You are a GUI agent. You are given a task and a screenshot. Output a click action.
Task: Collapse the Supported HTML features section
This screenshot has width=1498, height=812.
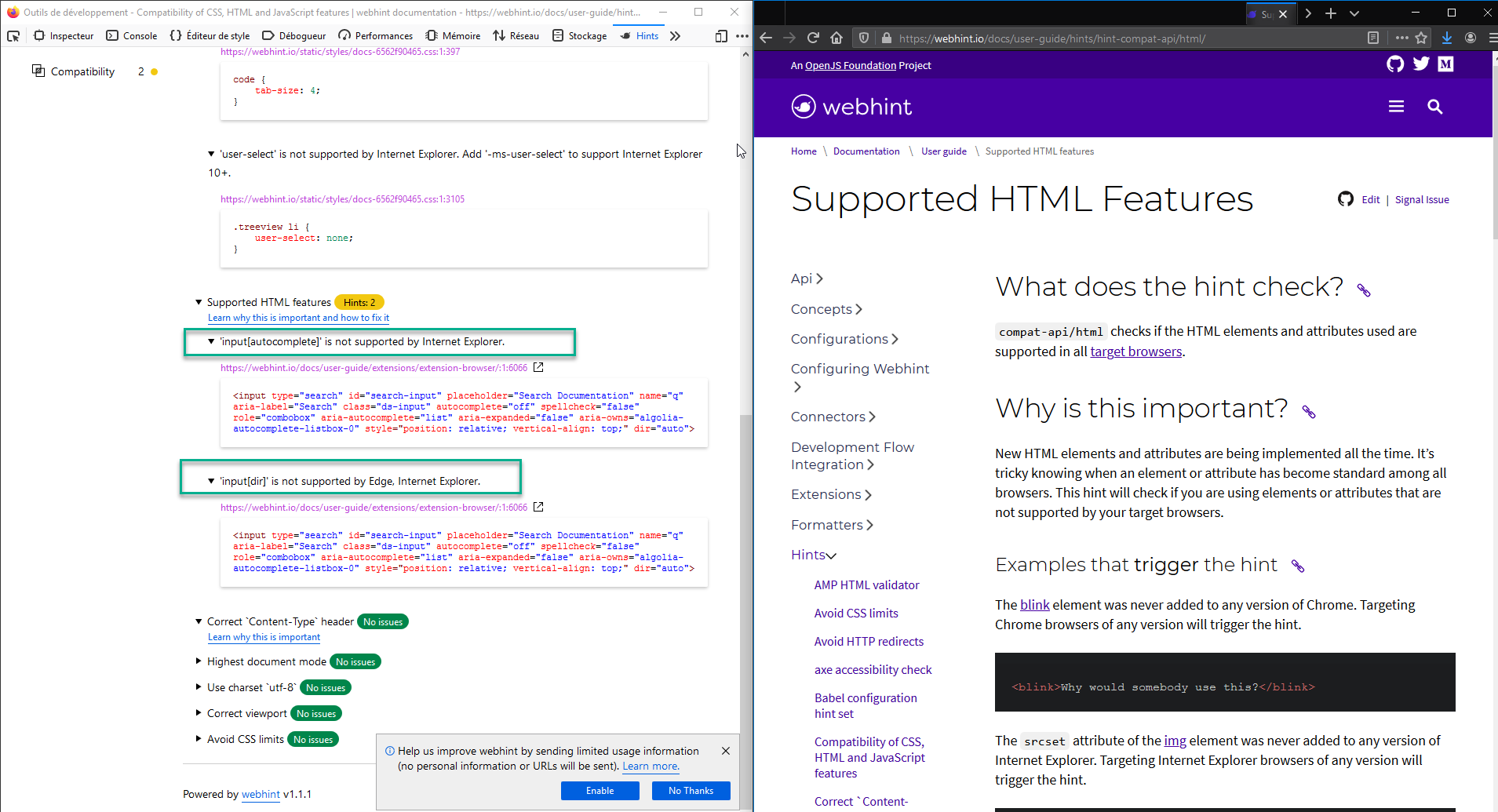(x=199, y=302)
